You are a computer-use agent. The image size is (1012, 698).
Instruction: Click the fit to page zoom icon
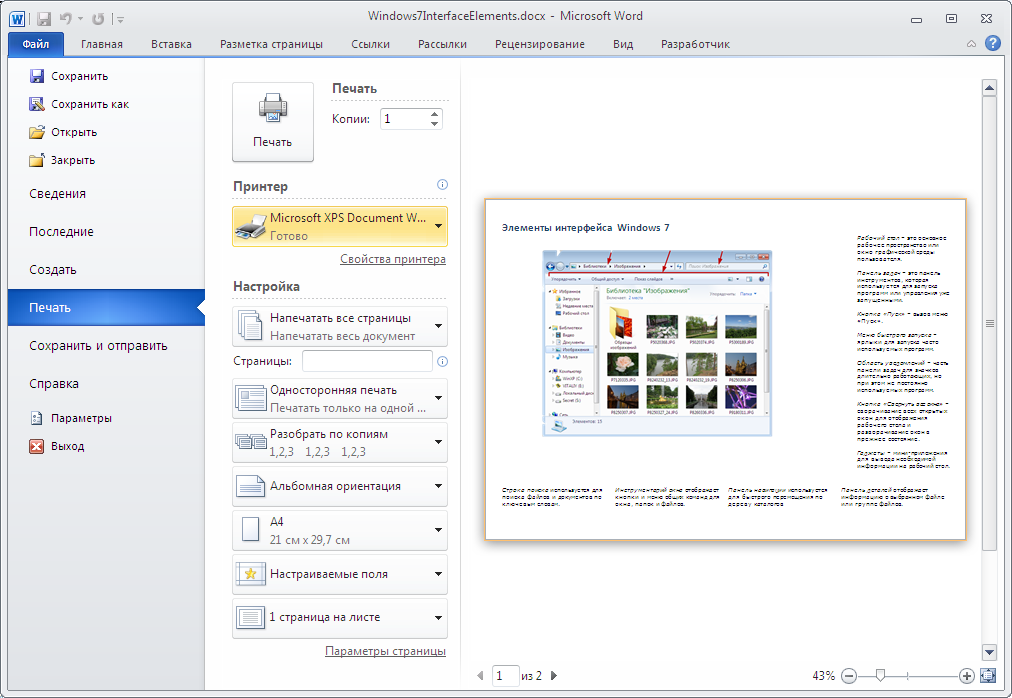988,676
